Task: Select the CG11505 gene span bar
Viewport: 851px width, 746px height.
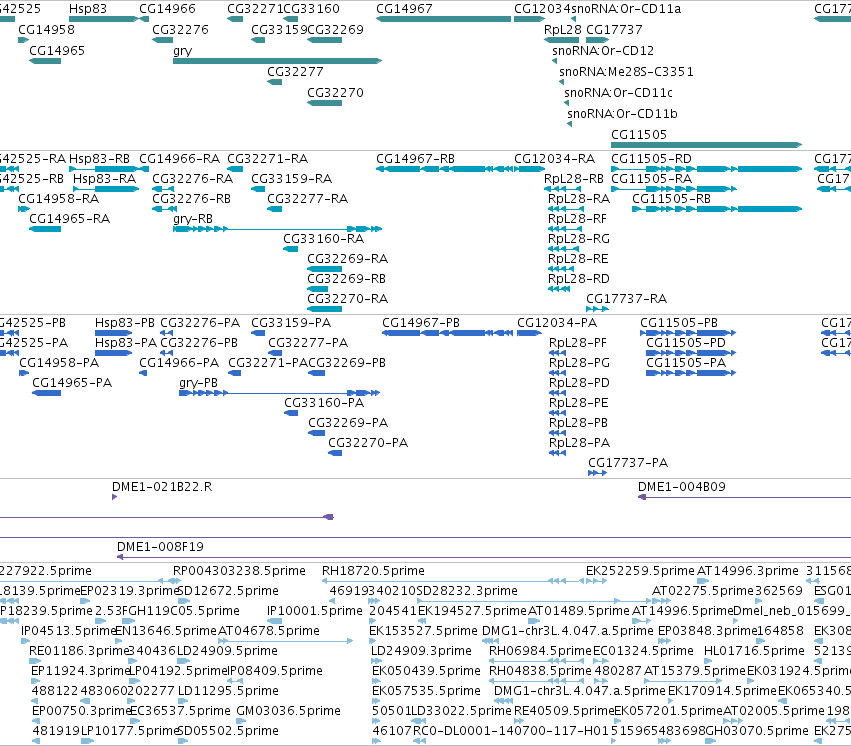Action: [x=706, y=145]
